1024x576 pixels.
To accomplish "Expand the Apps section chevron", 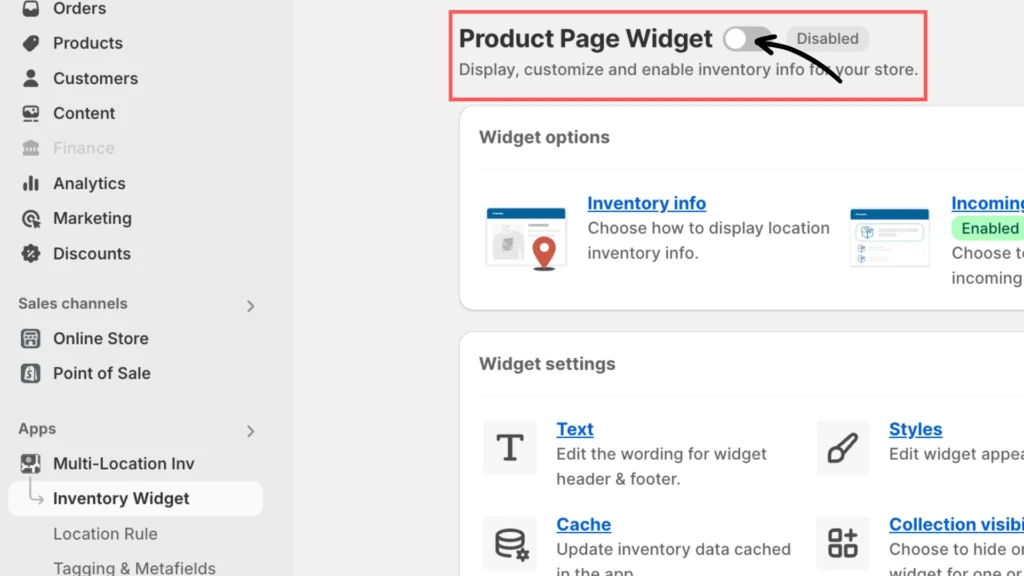I will click(251, 431).
